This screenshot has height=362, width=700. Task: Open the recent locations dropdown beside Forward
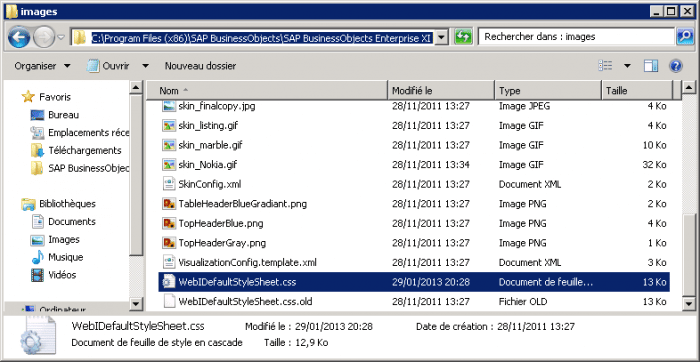point(61,37)
